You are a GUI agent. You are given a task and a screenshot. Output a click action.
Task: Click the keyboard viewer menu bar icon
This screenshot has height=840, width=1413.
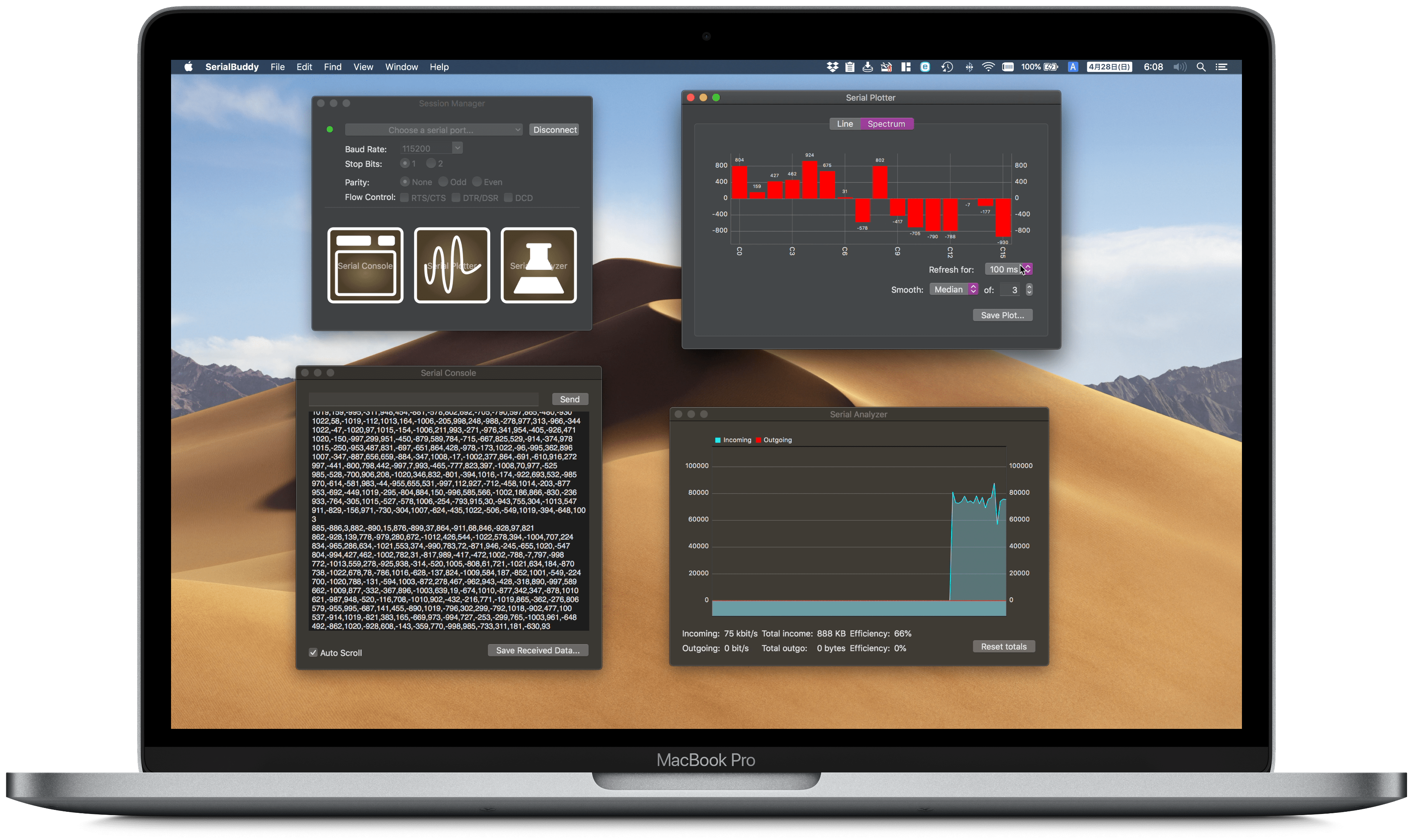point(1008,67)
